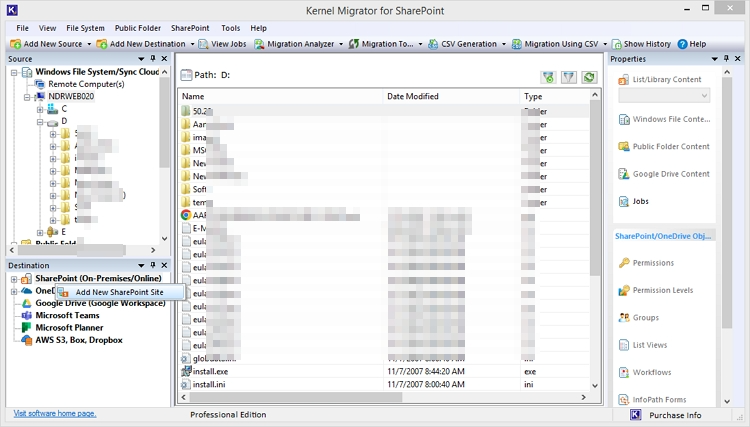Open the Properties panel options arrow
750x427 pixels.
click(715, 59)
